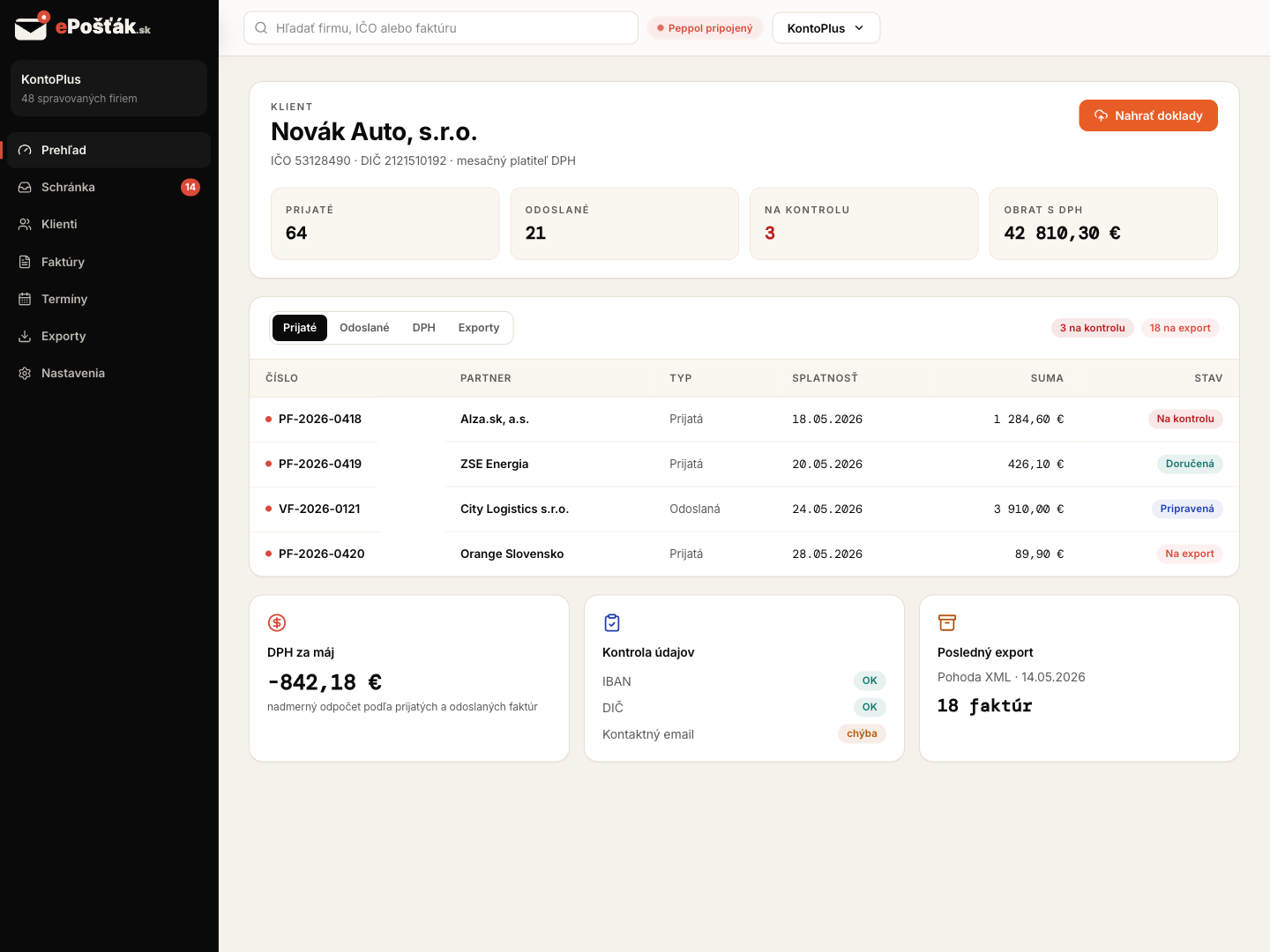The width and height of the screenshot is (1270, 952).
Task: Click the Pripravená status badge
Action: point(1187,509)
